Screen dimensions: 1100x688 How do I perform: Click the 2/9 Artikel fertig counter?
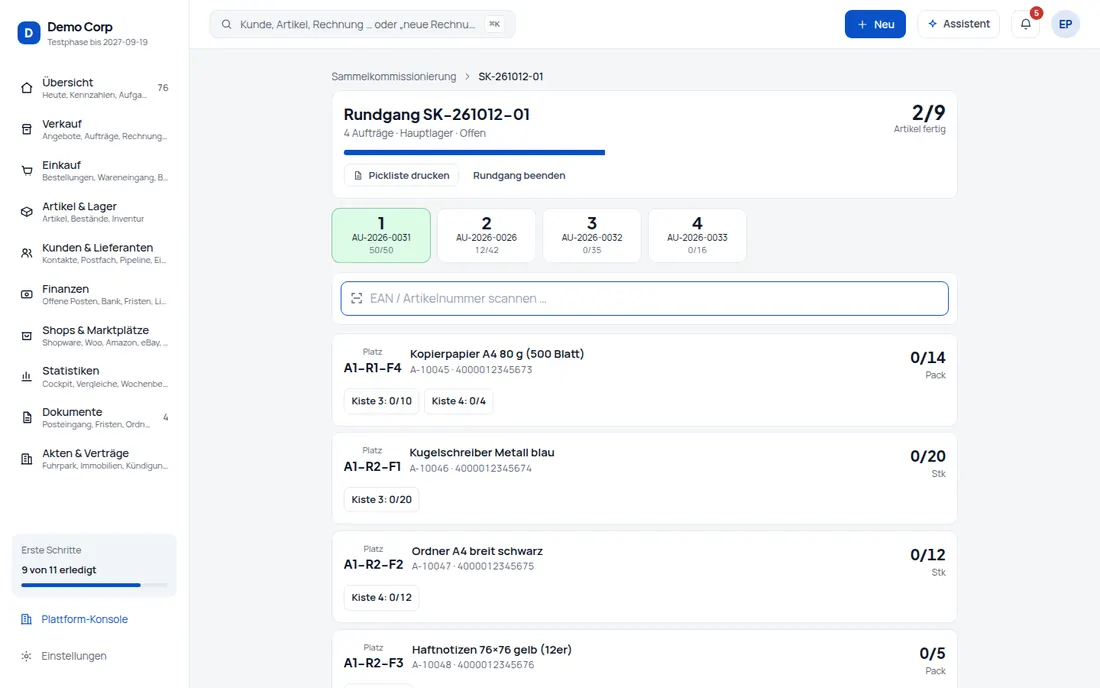(x=920, y=119)
